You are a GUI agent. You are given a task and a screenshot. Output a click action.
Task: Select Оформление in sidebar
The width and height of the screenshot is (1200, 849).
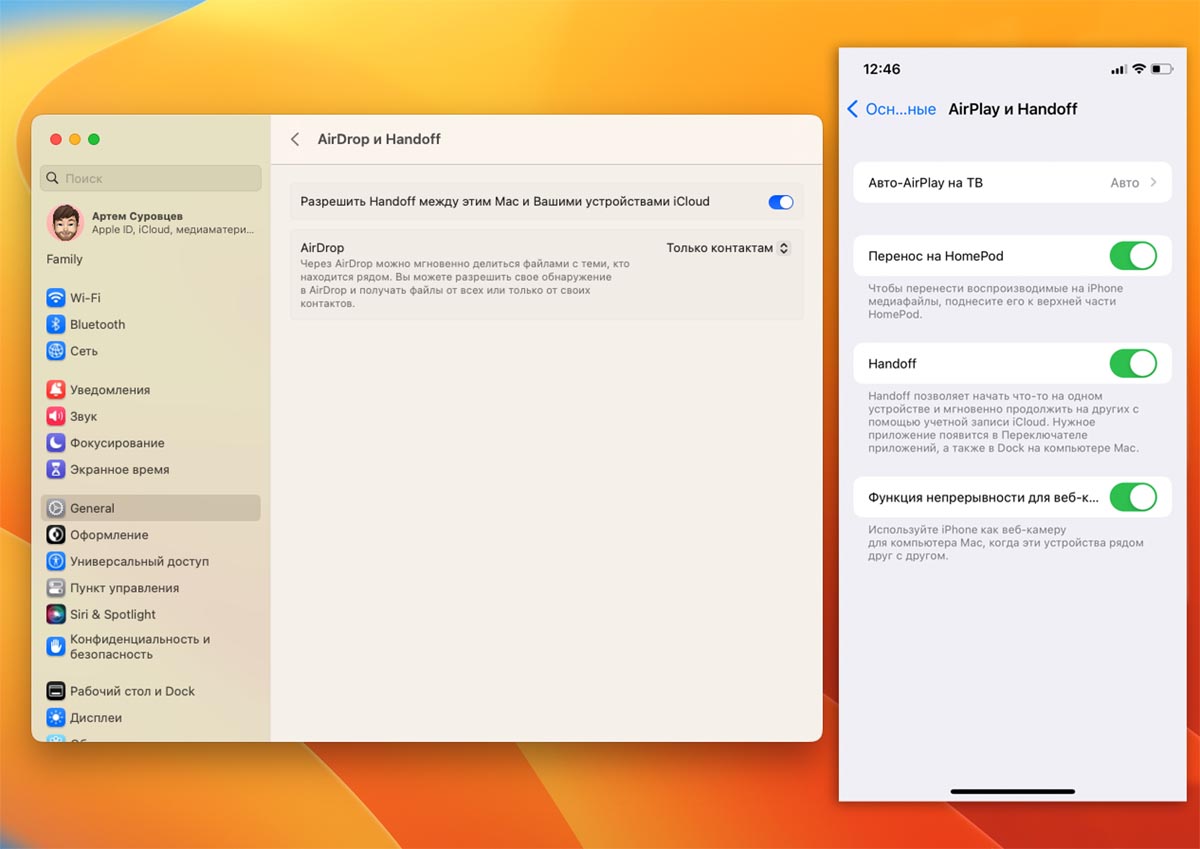coord(151,535)
